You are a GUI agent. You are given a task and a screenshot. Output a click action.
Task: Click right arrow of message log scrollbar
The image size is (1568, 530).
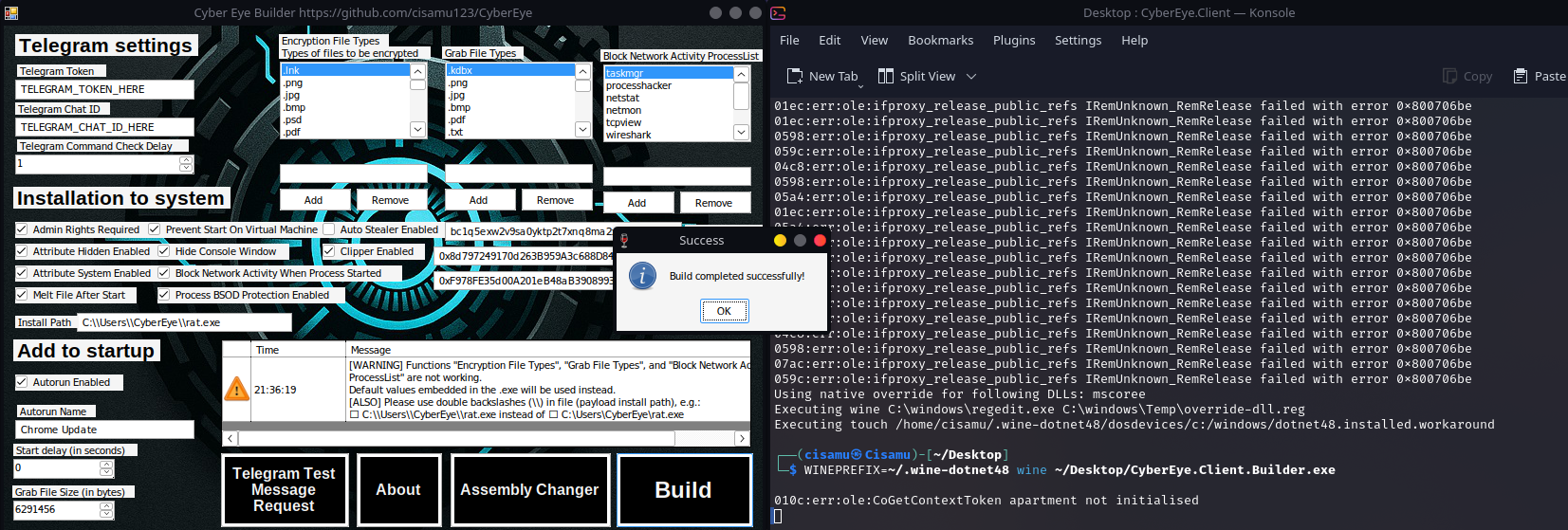742,438
